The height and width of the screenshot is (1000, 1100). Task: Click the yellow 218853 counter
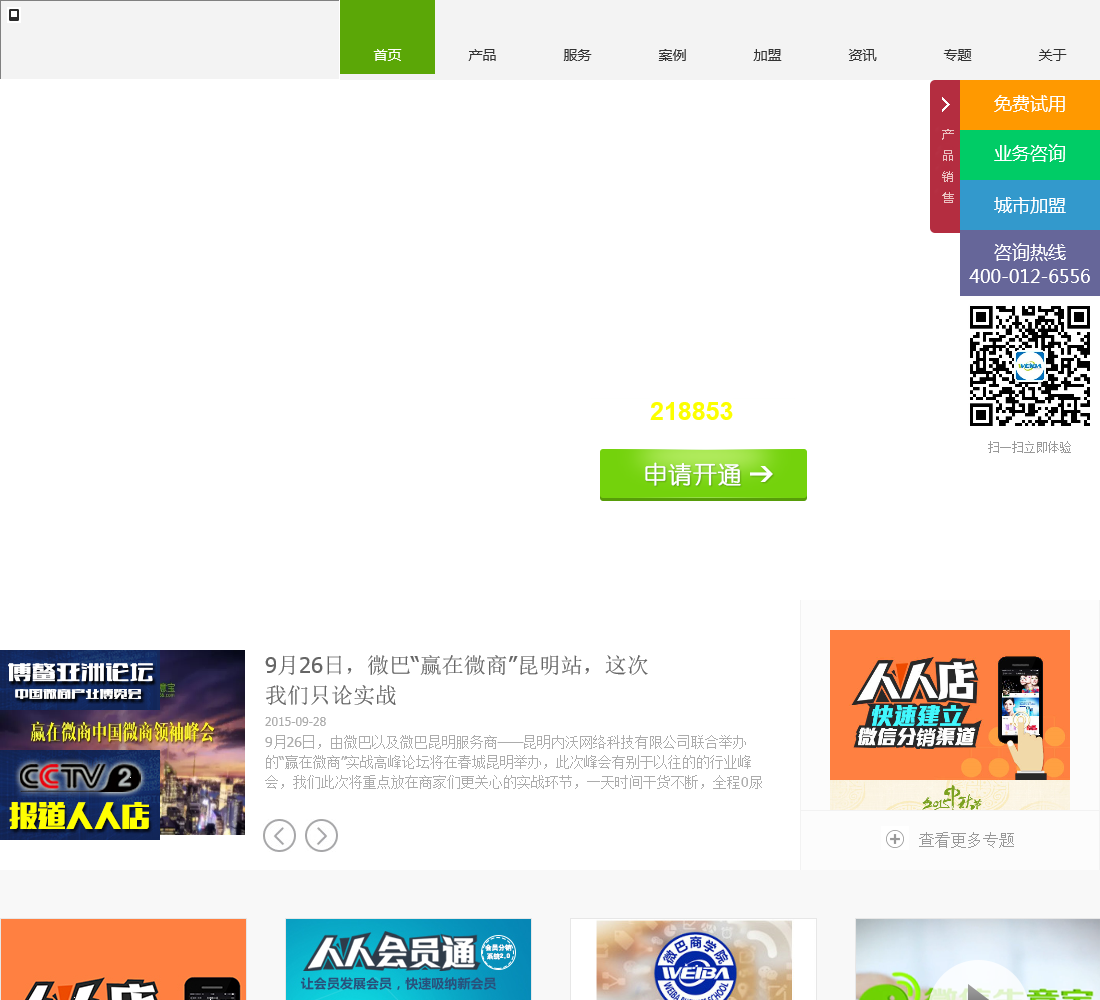click(x=691, y=411)
